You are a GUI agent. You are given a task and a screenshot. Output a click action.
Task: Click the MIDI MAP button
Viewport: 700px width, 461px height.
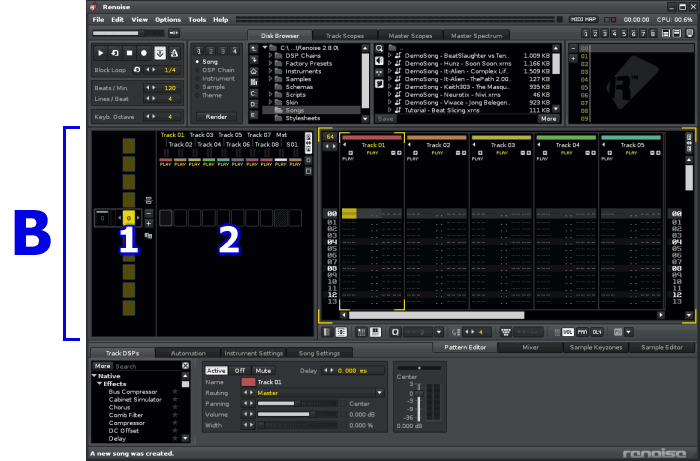point(583,20)
